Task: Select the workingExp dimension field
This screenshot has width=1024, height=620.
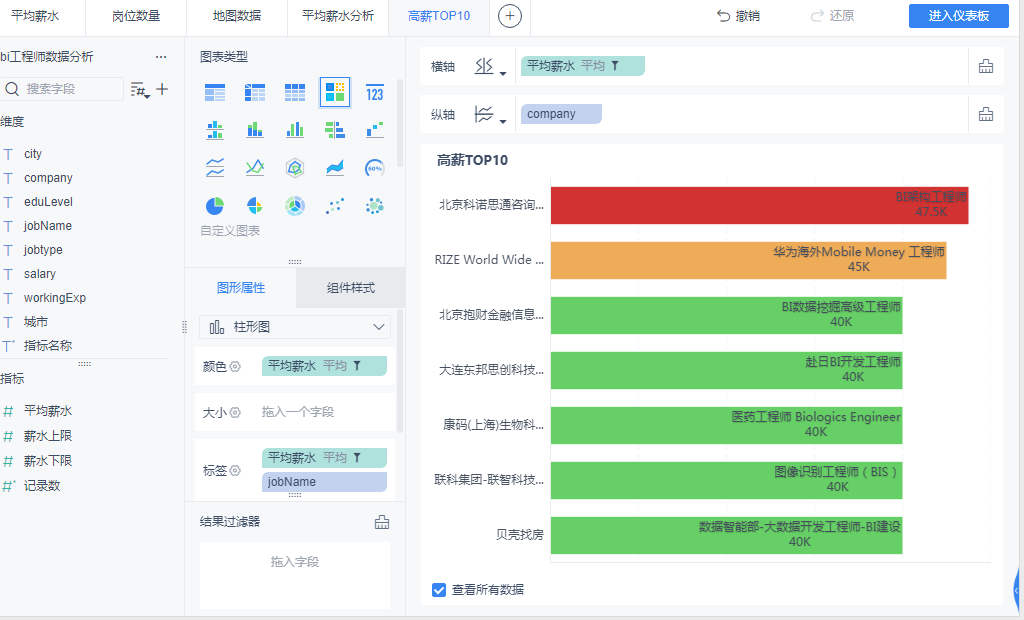Action: click(x=55, y=298)
